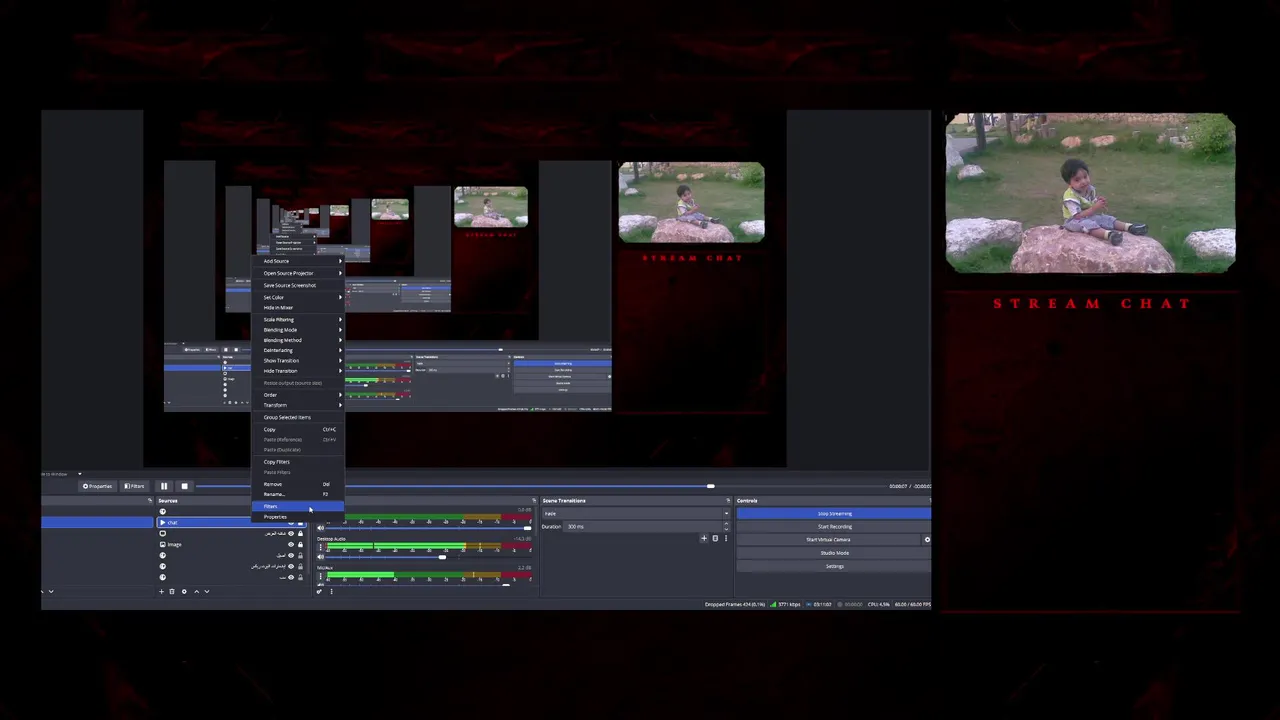1280x720 pixels.
Task: Open the Fade transition dropdown
Action: (636, 513)
